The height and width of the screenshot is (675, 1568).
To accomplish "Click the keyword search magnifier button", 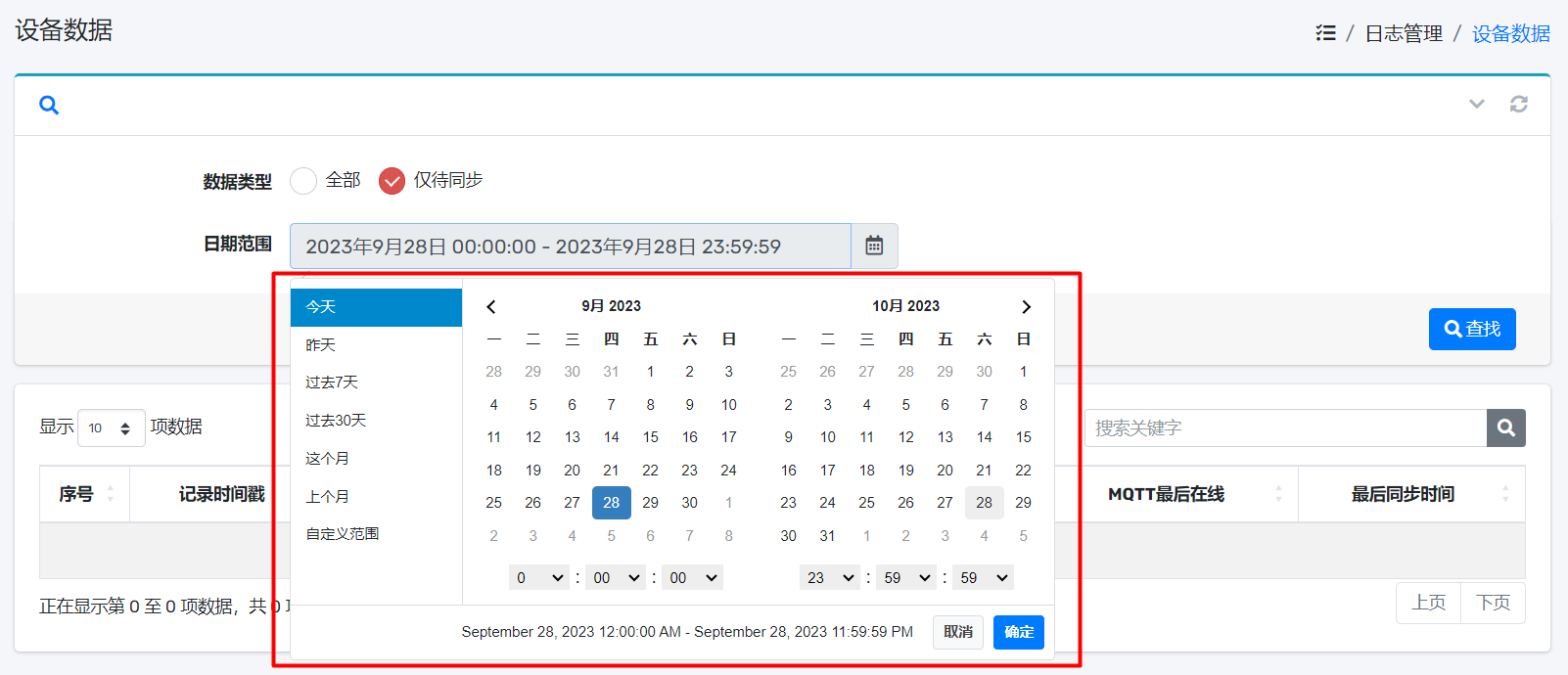I will (x=1505, y=427).
